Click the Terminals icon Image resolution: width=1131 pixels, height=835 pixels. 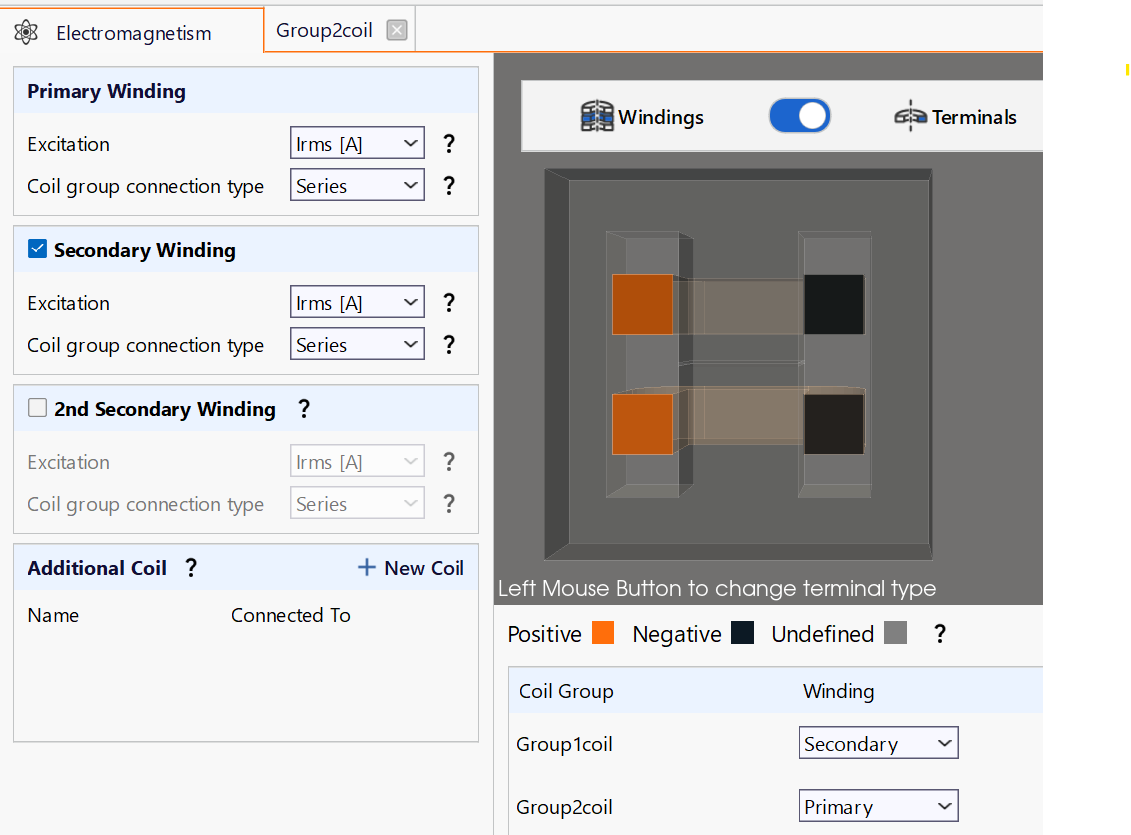[910, 116]
